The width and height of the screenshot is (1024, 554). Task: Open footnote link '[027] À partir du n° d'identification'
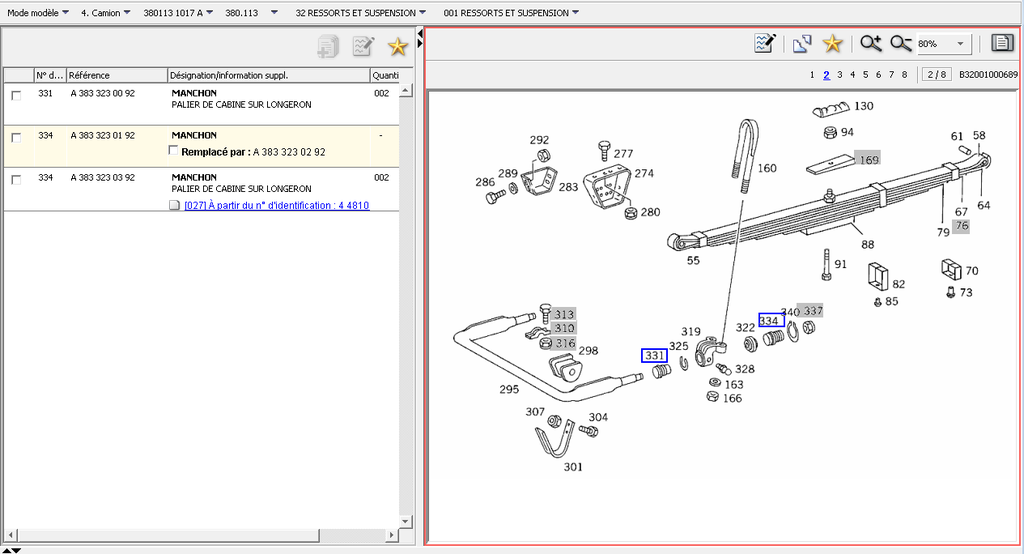pos(276,206)
